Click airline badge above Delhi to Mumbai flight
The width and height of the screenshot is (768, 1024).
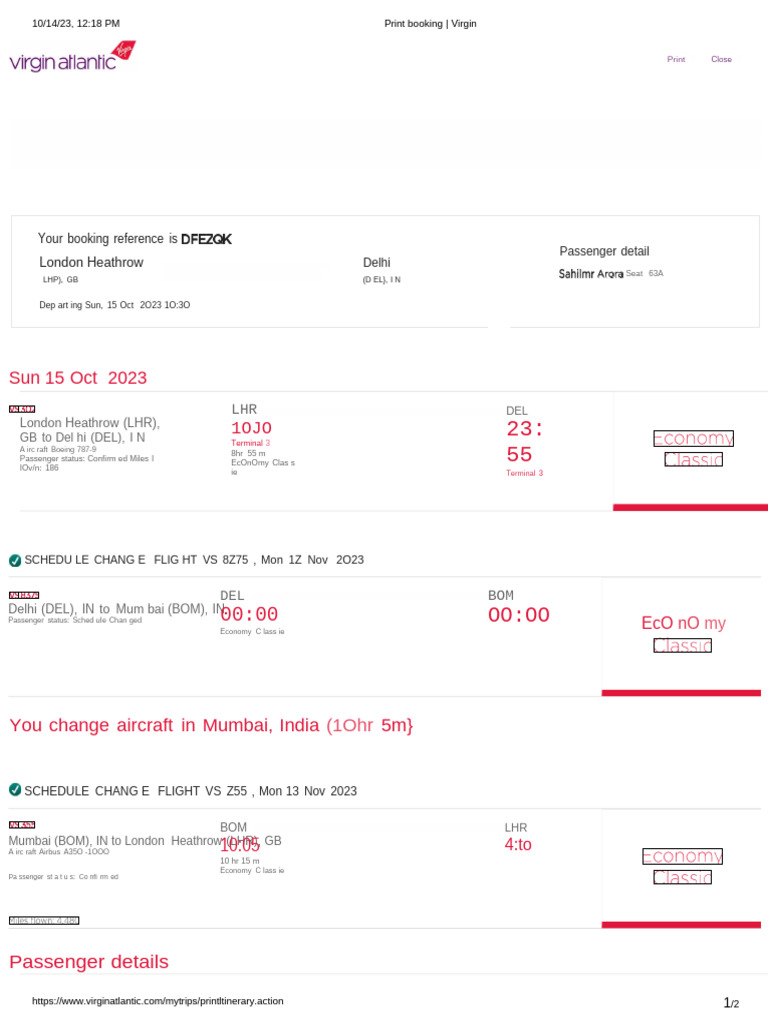pos(24,596)
